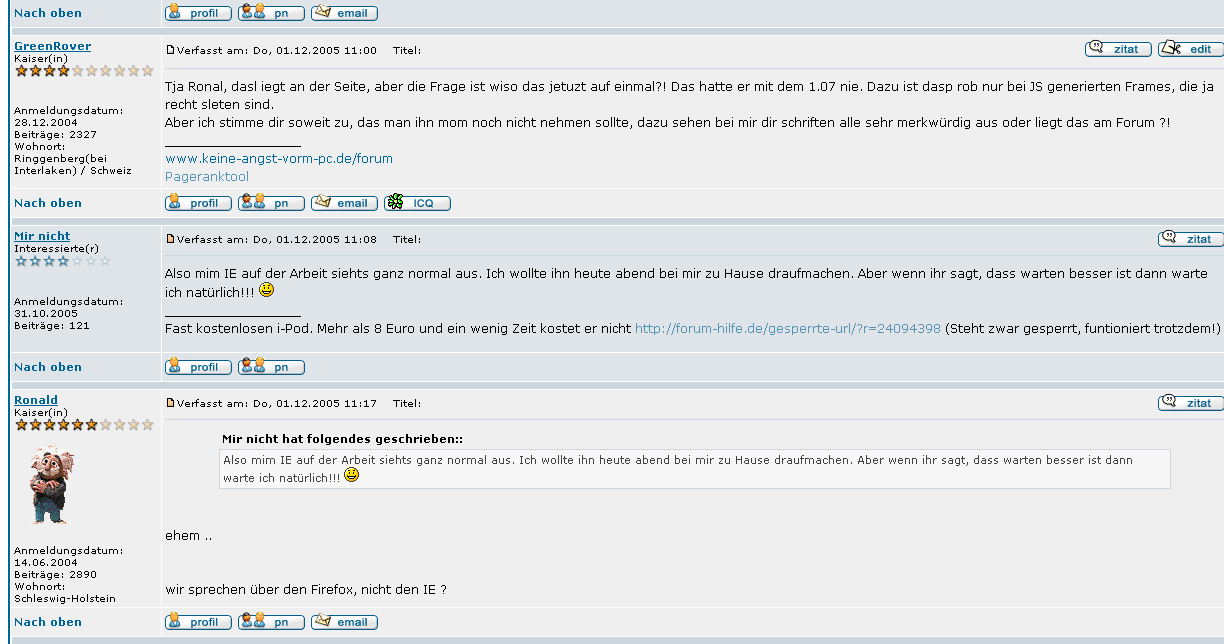Send pn to Mir nicht

(271, 367)
